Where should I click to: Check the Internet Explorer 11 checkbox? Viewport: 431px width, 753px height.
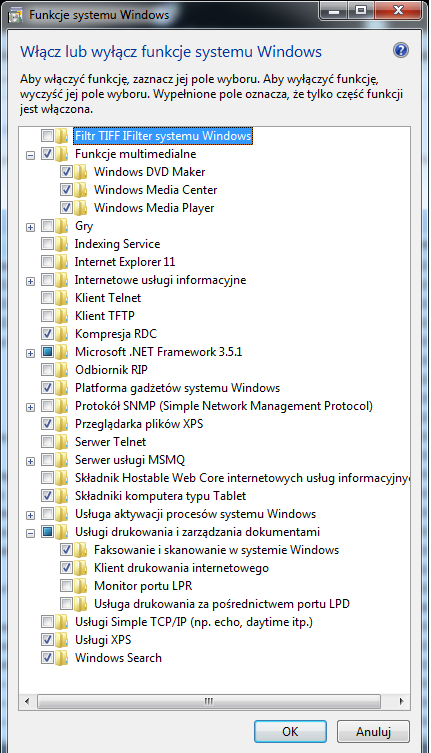[x=47, y=262]
